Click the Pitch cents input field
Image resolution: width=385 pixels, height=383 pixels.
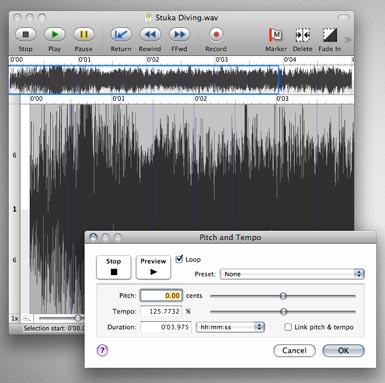pos(161,295)
